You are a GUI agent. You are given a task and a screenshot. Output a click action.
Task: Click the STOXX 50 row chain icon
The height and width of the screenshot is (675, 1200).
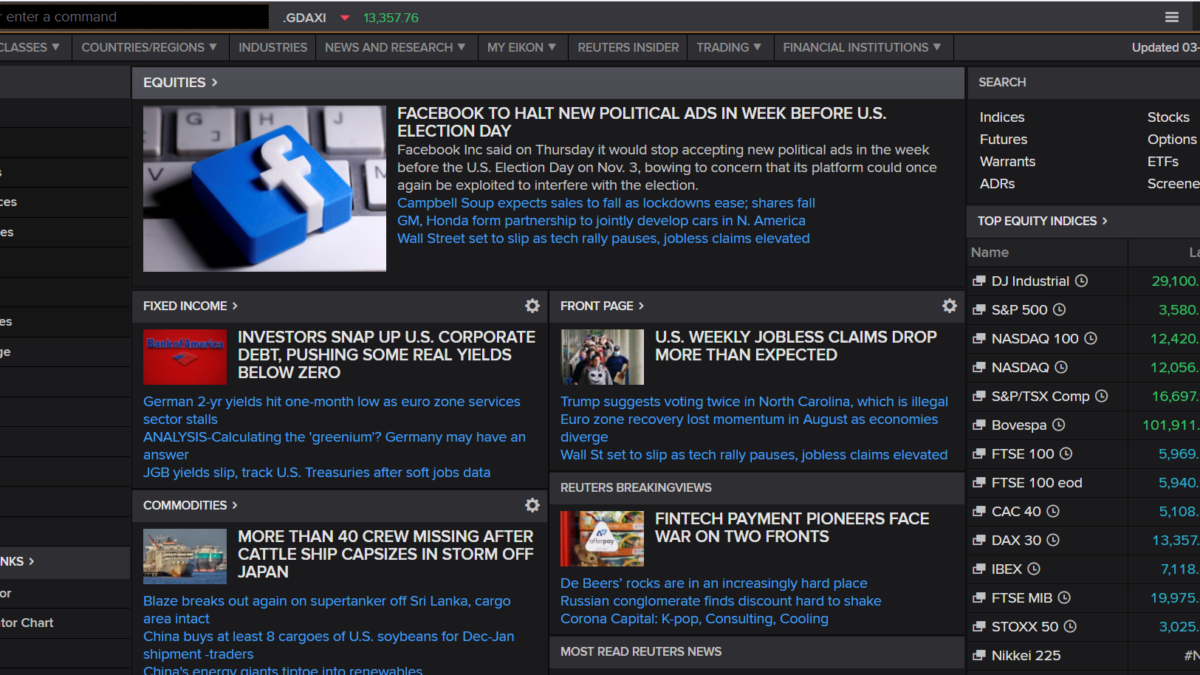(979, 627)
